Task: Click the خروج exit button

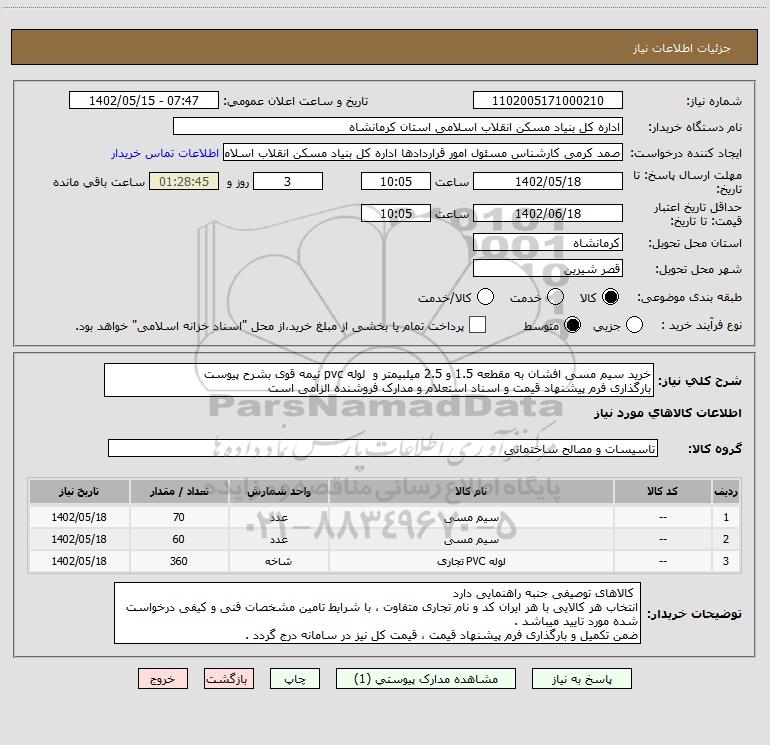Action: [163, 679]
